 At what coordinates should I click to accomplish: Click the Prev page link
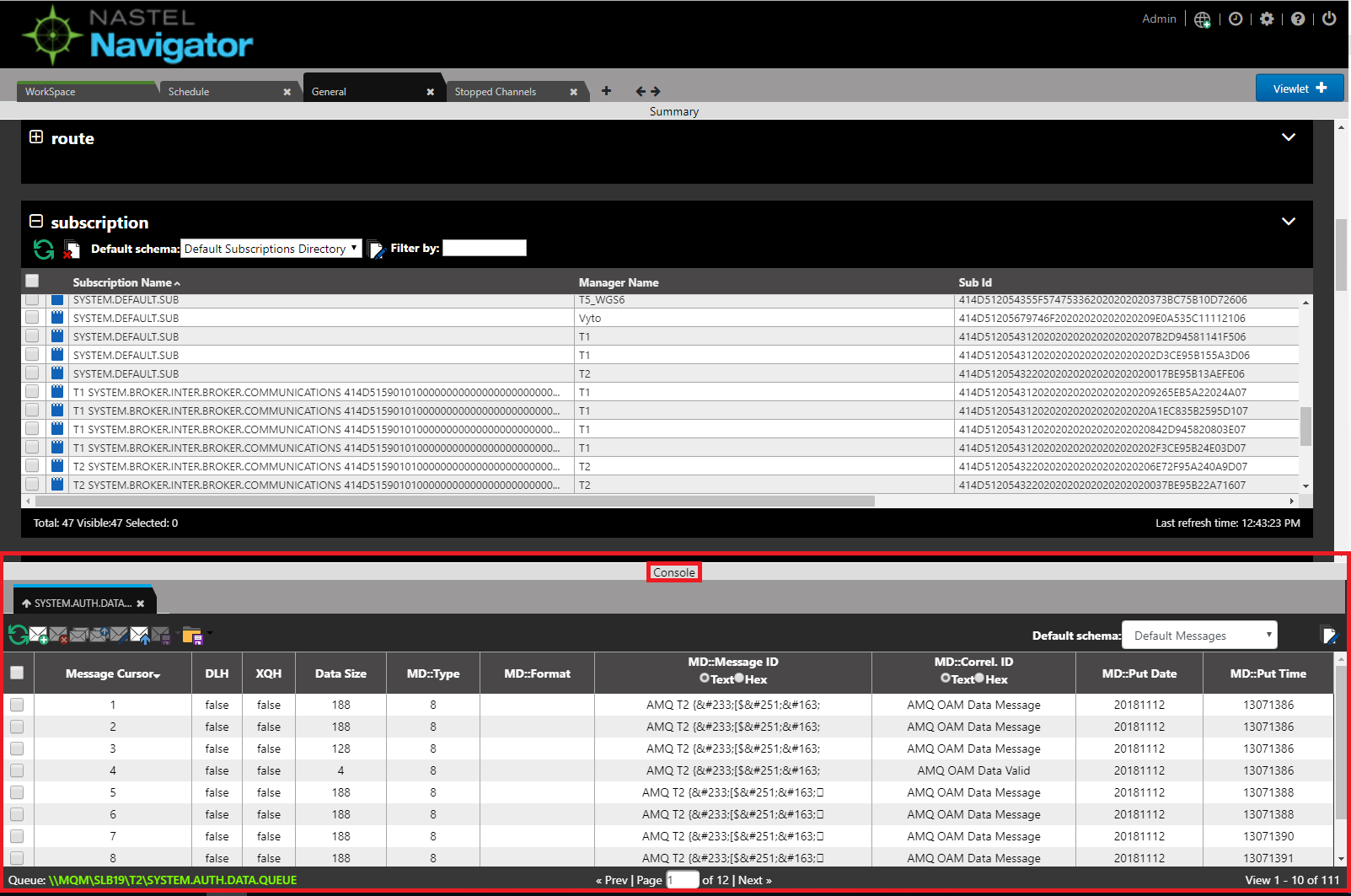click(x=612, y=880)
